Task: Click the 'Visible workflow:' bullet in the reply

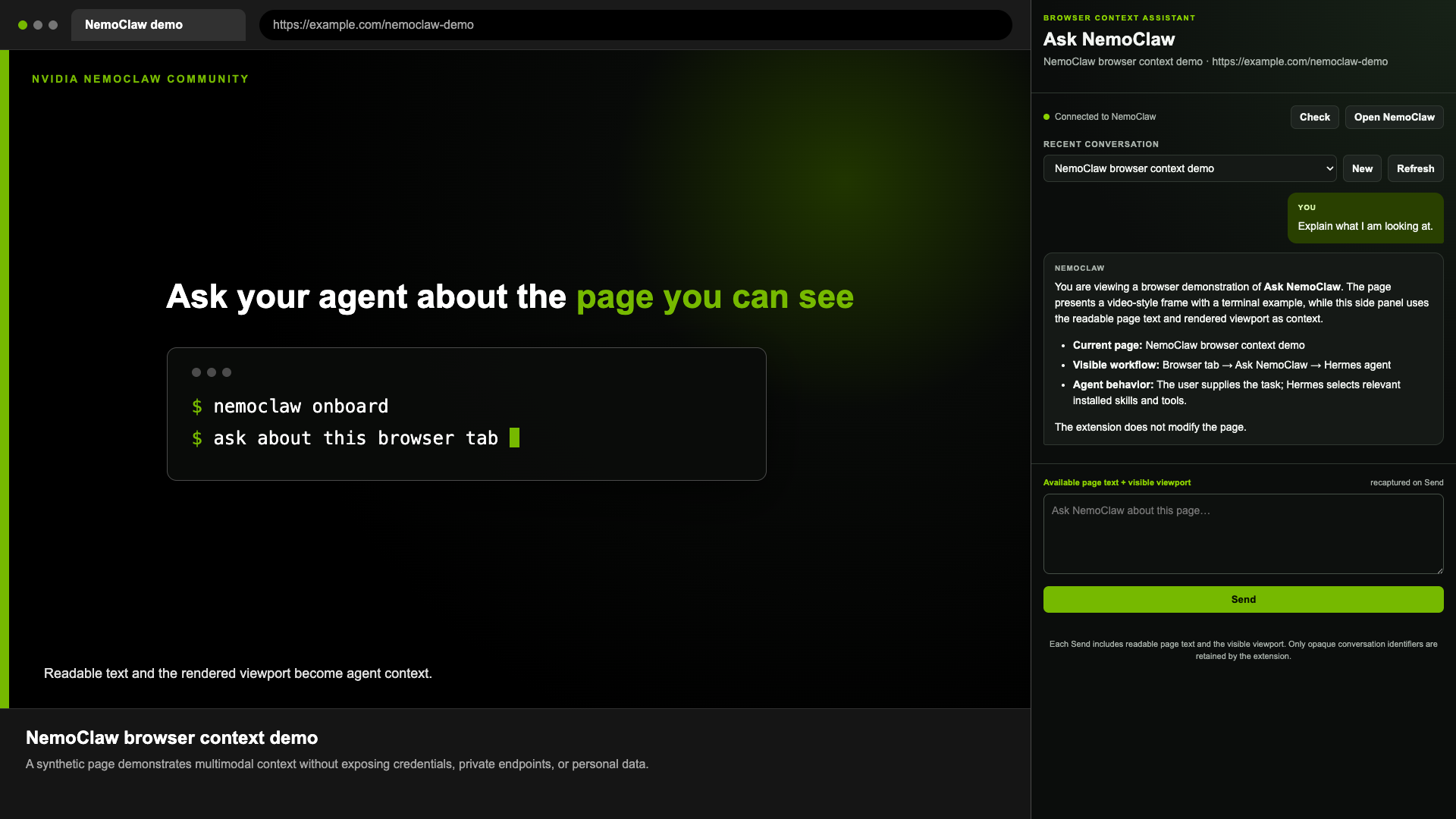Action: pos(1232,365)
